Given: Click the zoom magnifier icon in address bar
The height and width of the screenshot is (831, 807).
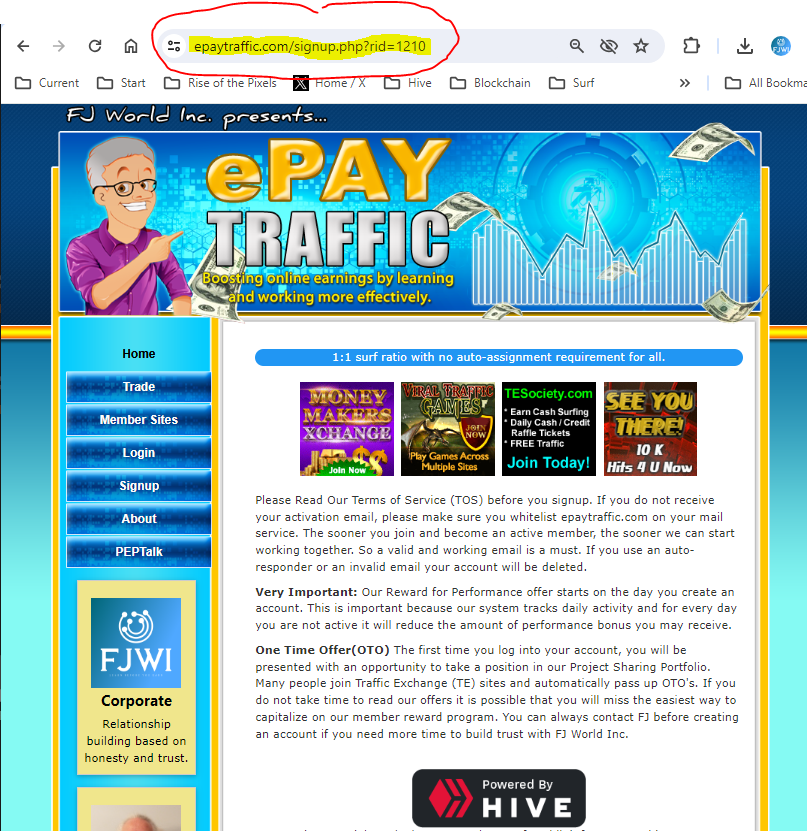Looking at the screenshot, I should pyautogui.click(x=577, y=46).
